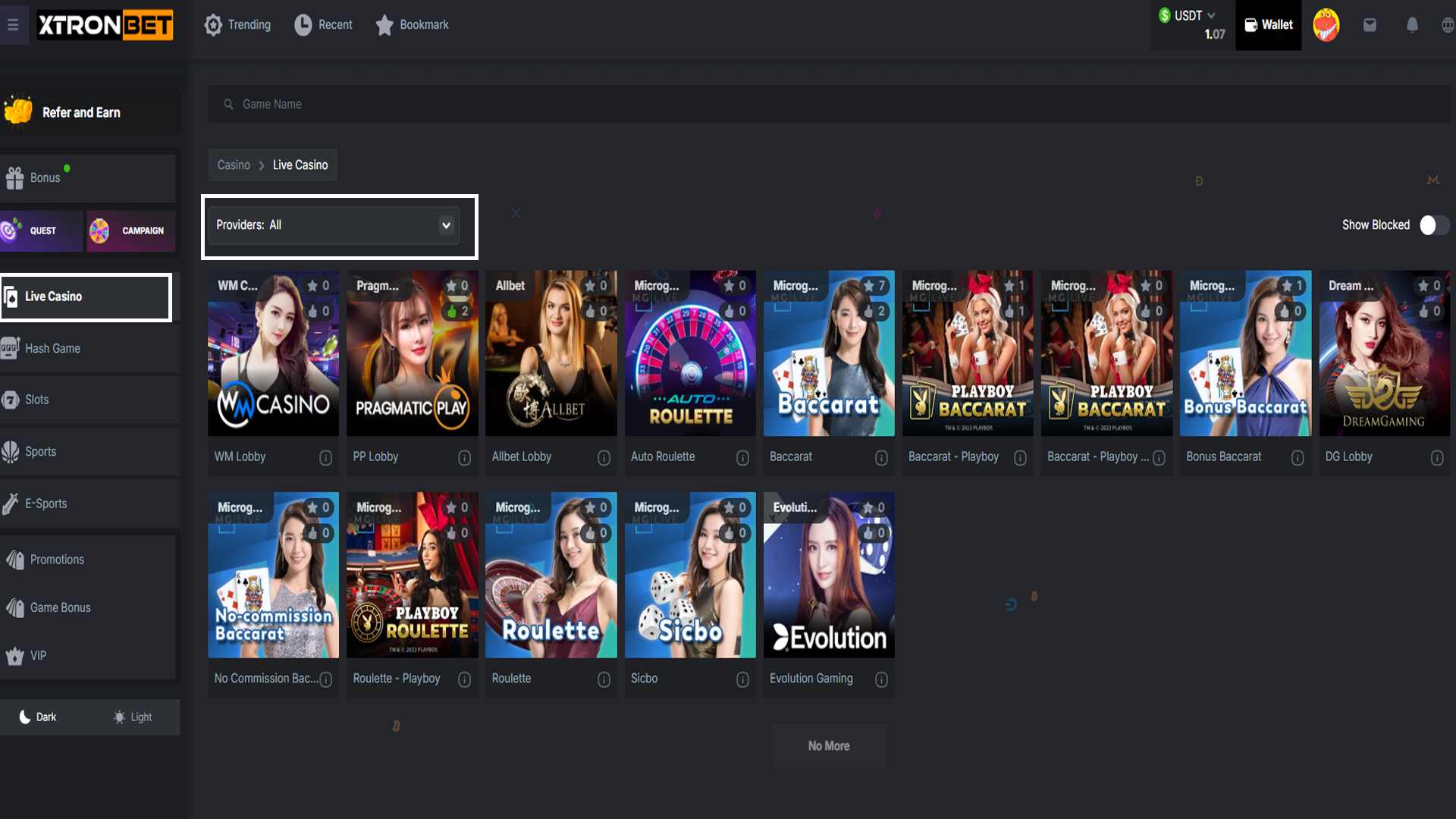
Task: Click thumbs-up on PP Lobby card
Action: click(x=452, y=311)
